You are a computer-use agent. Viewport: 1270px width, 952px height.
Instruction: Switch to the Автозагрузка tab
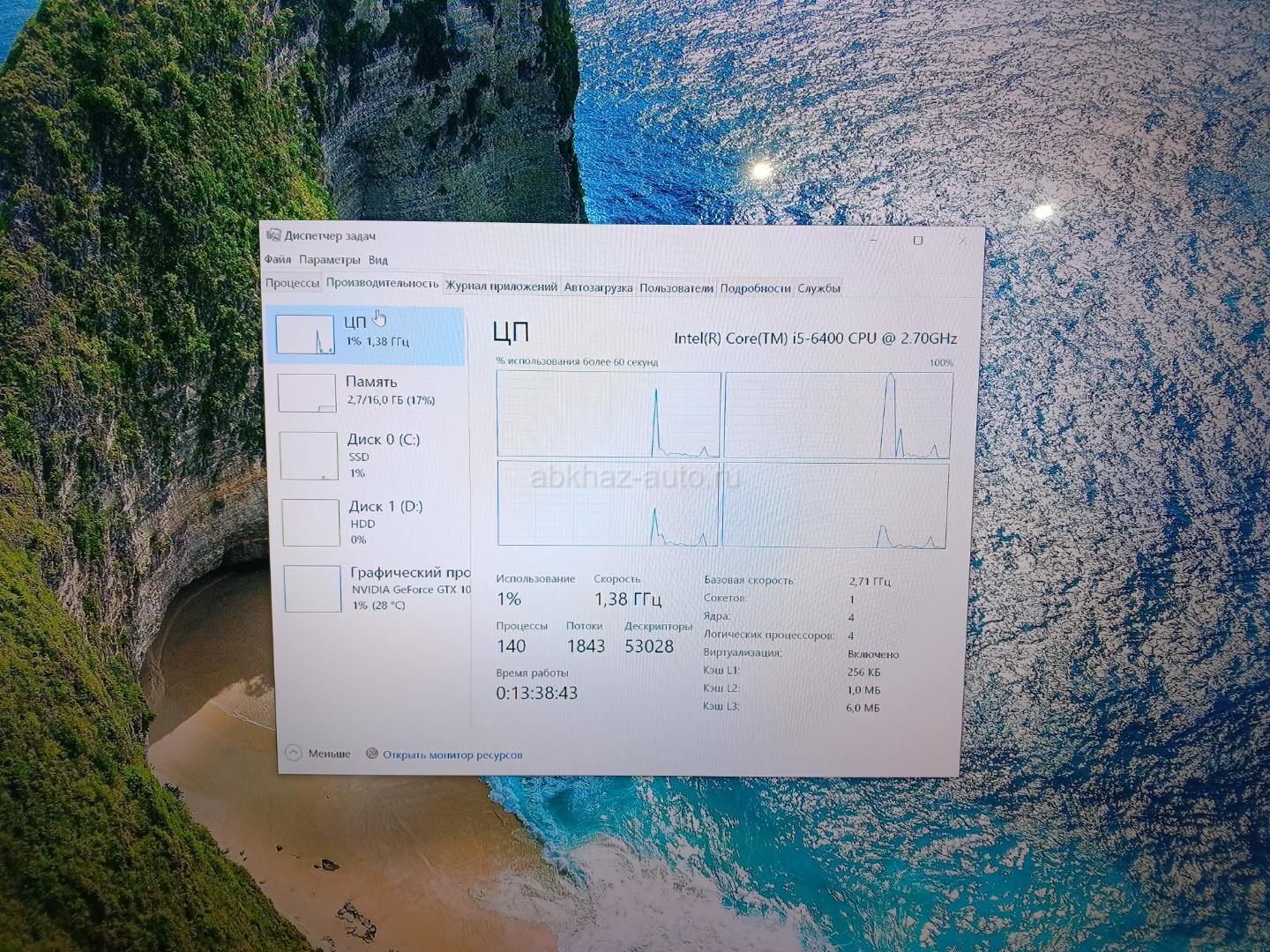(x=598, y=287)
